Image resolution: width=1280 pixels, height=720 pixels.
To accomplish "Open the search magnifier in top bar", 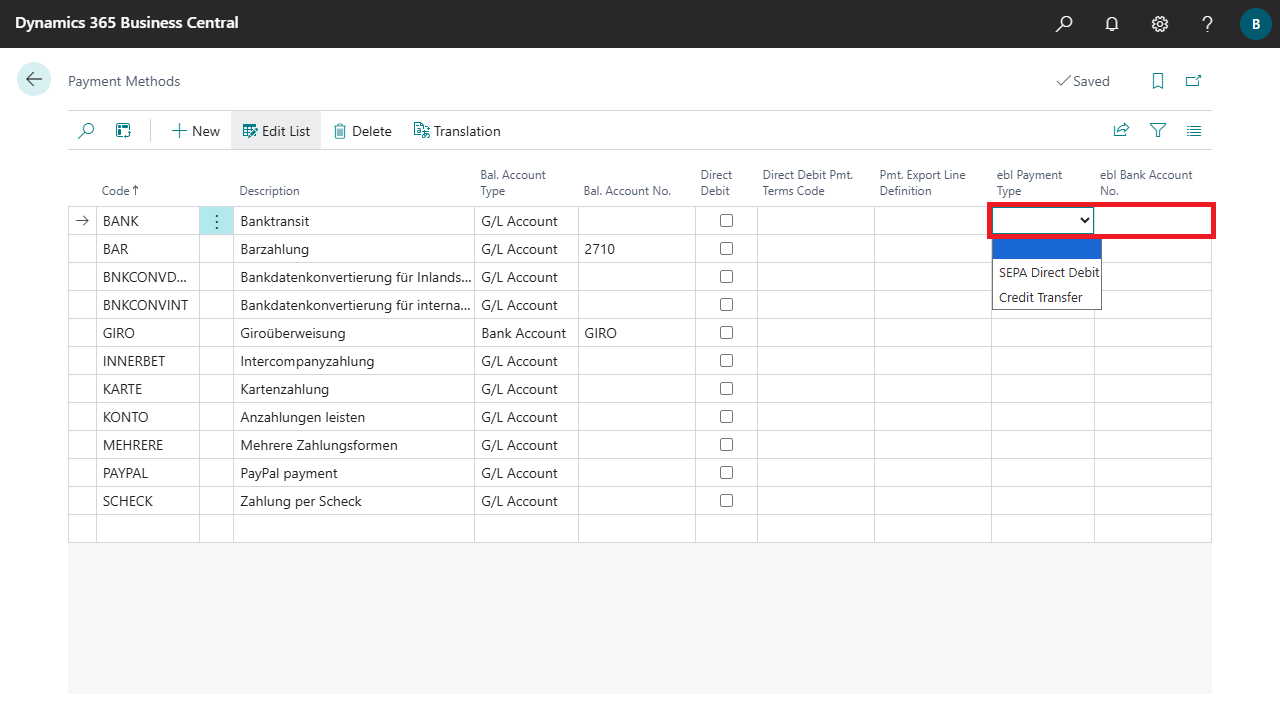I will [1064, 24].
